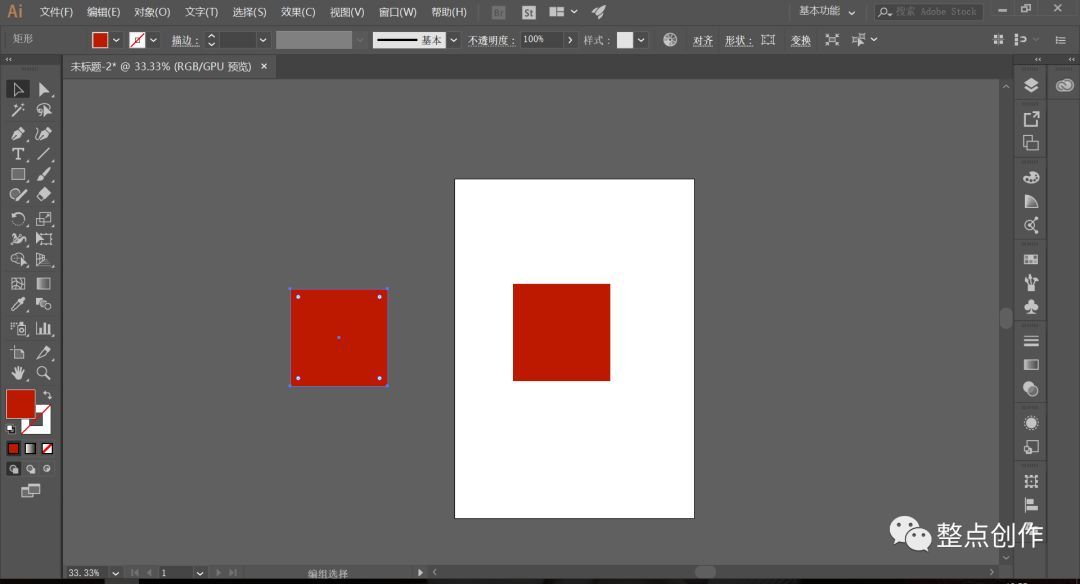The width and height of the screenshot is (1080, 584).
Task: Select the Pen tool
Action: pyautogui.click(x=18, y=134)
